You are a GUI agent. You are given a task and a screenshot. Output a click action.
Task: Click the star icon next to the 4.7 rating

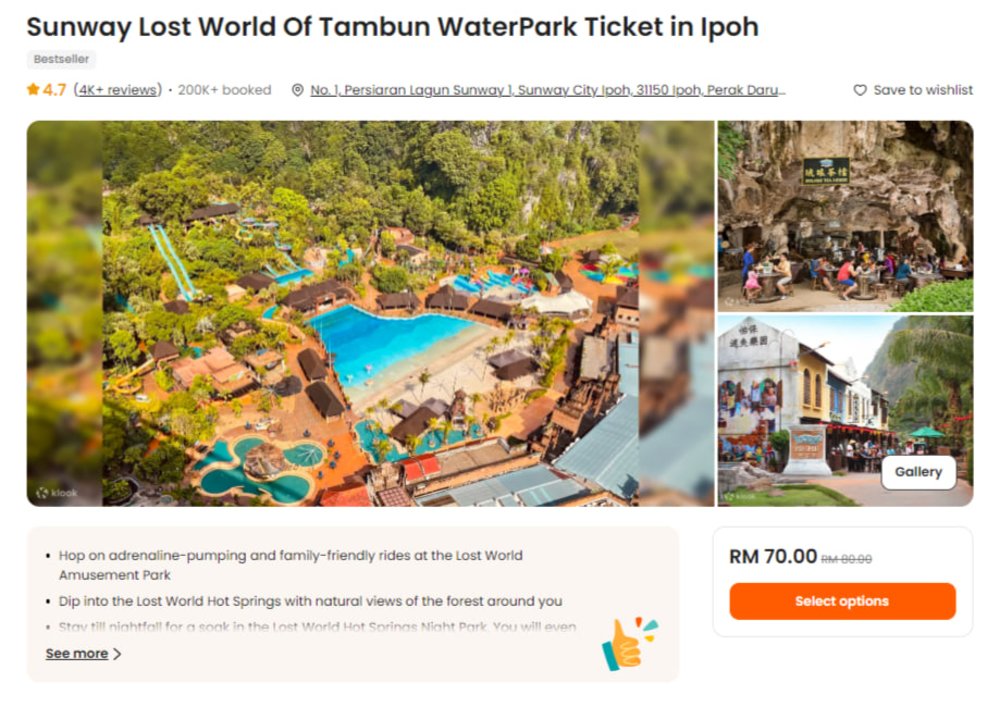click(31, 90)
